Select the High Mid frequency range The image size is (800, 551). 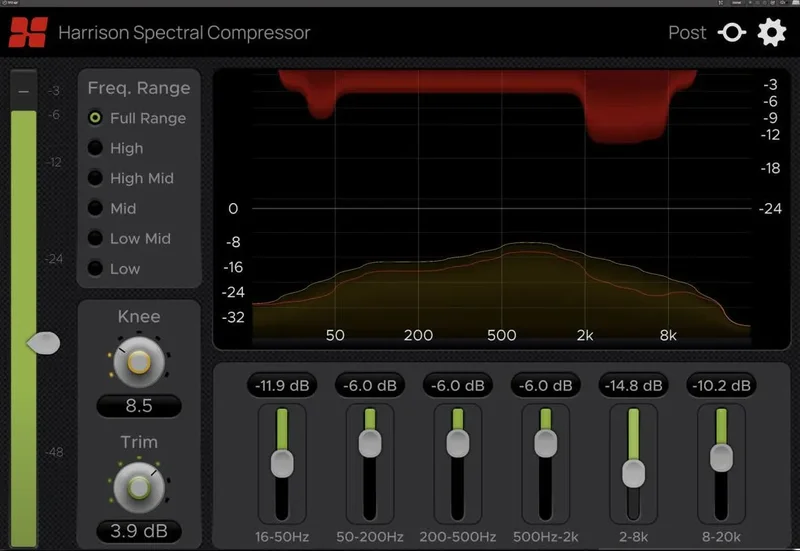point(131,178)
